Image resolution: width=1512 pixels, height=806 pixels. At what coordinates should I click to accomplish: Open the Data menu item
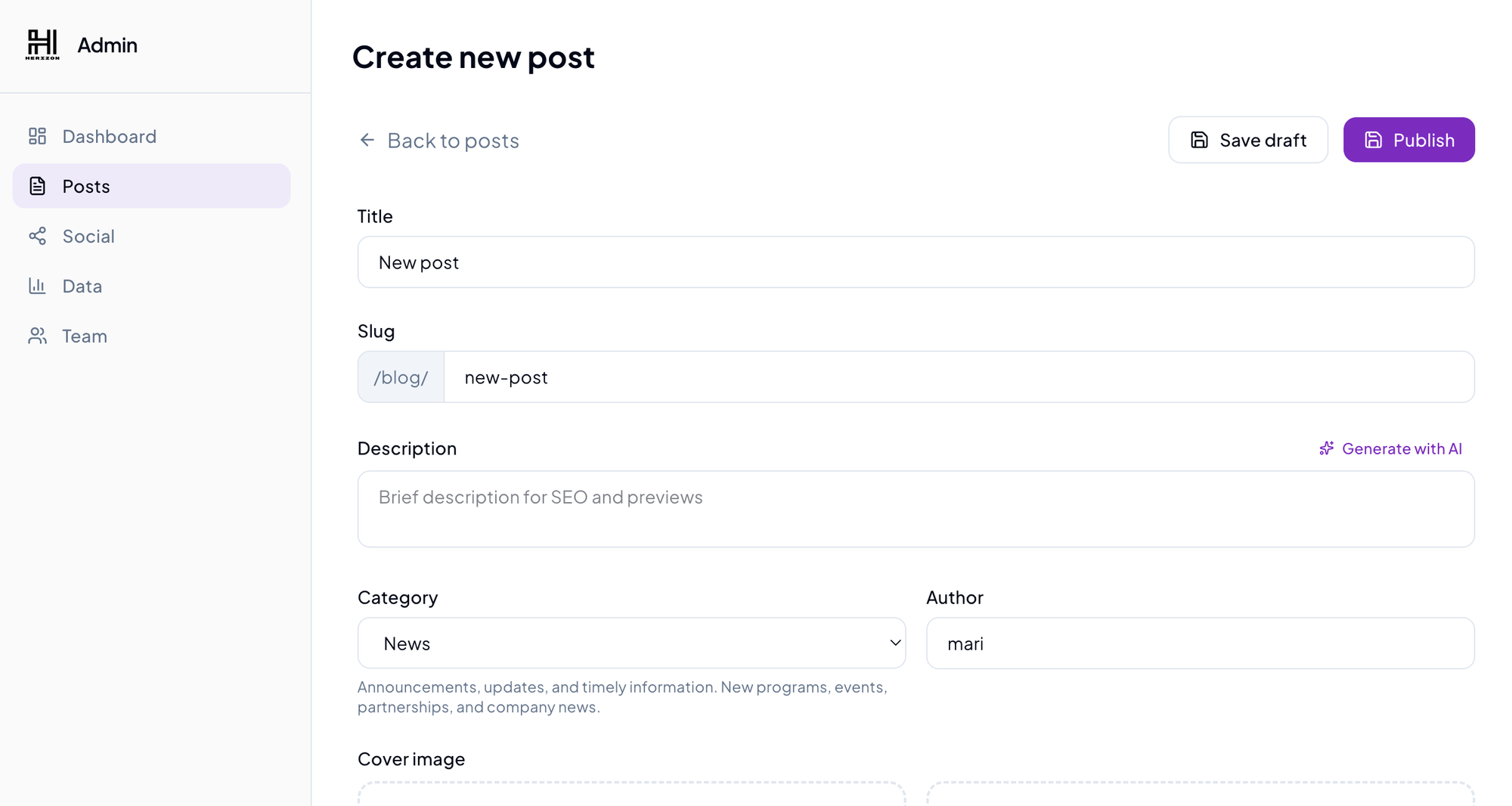[x=82, y=286]
